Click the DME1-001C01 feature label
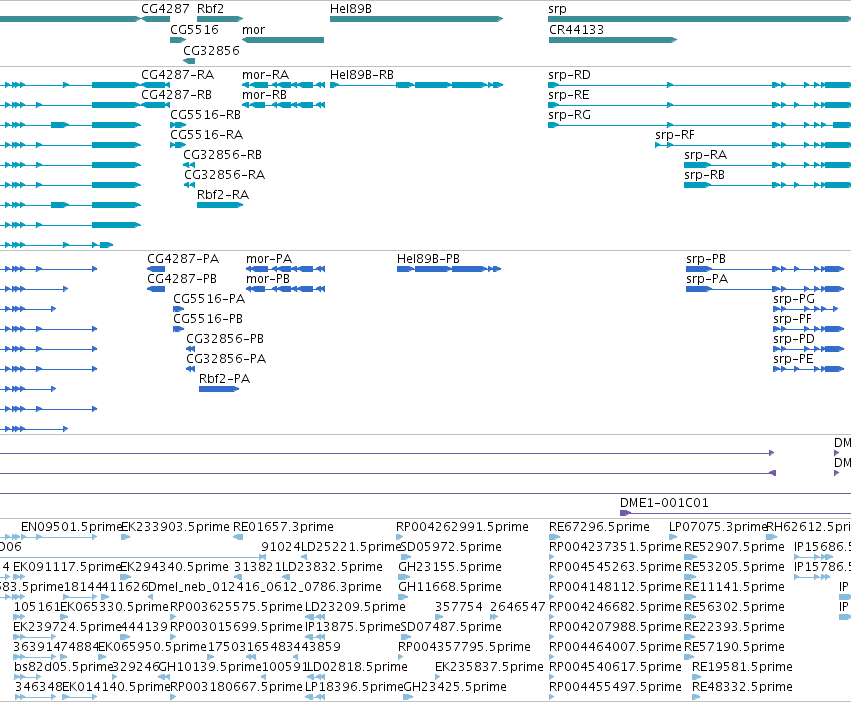851x702 pixels. [664, 503]
